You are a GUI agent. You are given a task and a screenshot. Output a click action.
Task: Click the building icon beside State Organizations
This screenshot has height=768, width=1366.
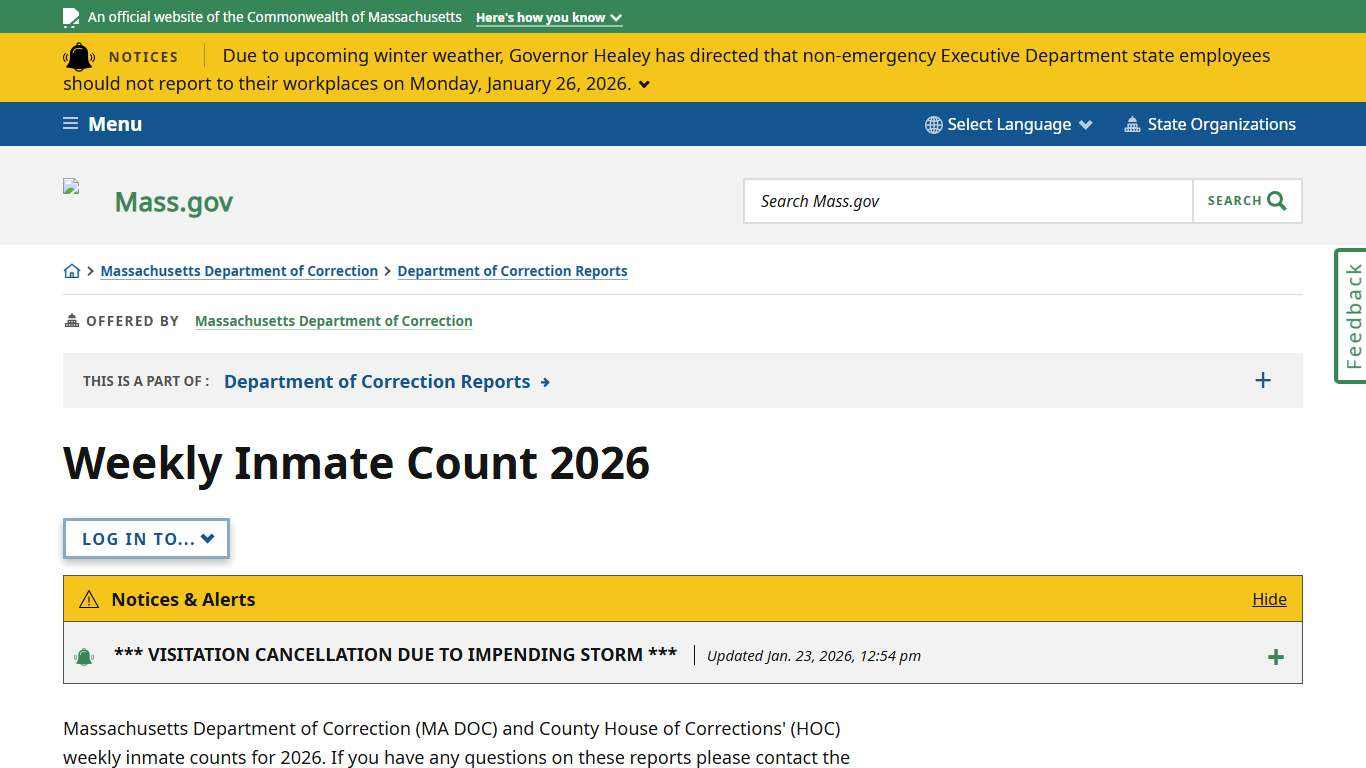(x=1132, y=124)
